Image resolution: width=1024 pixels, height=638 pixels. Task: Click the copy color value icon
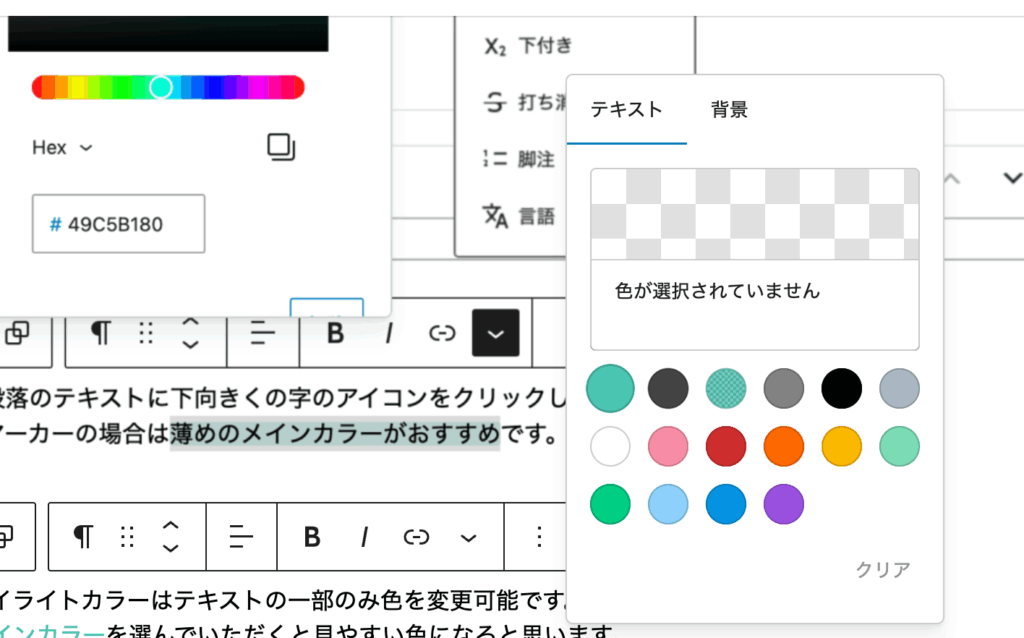coord(281,148)
